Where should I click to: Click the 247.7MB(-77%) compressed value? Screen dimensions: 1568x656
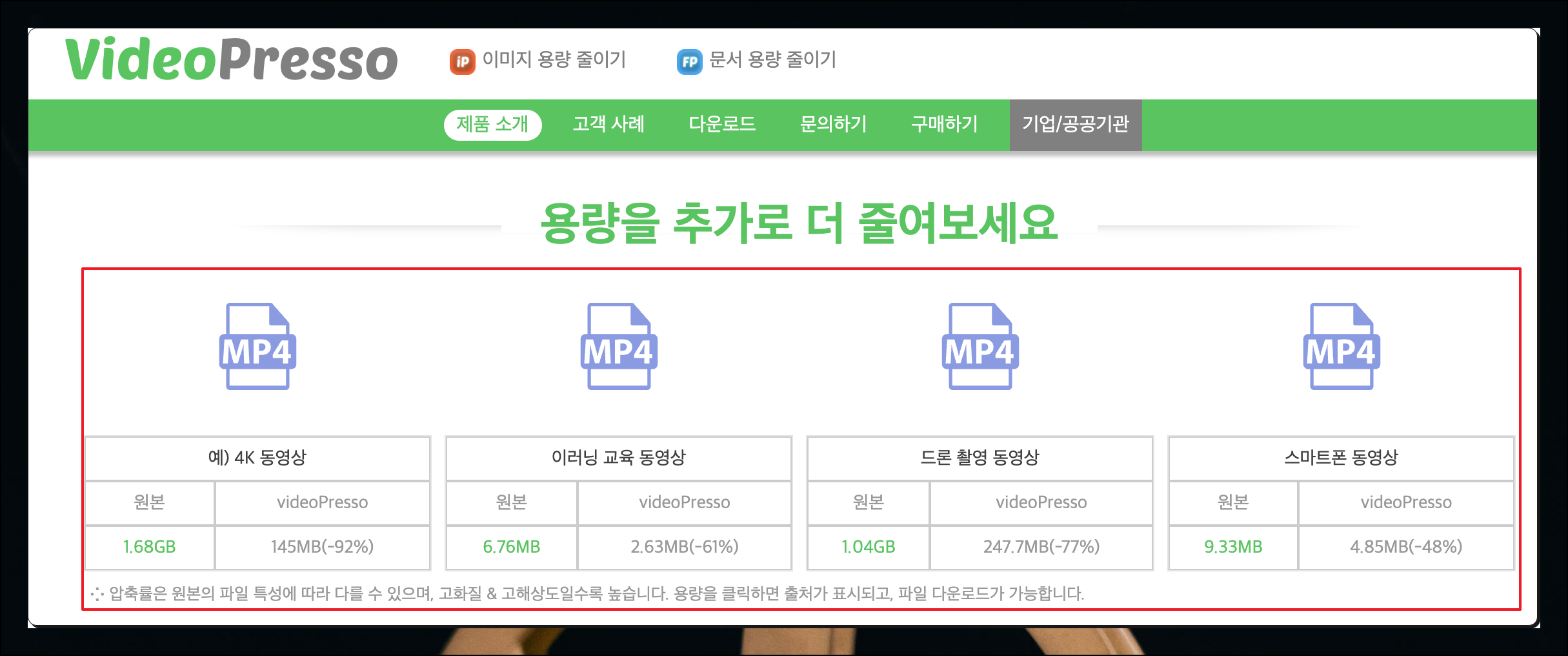(1041, 547)
